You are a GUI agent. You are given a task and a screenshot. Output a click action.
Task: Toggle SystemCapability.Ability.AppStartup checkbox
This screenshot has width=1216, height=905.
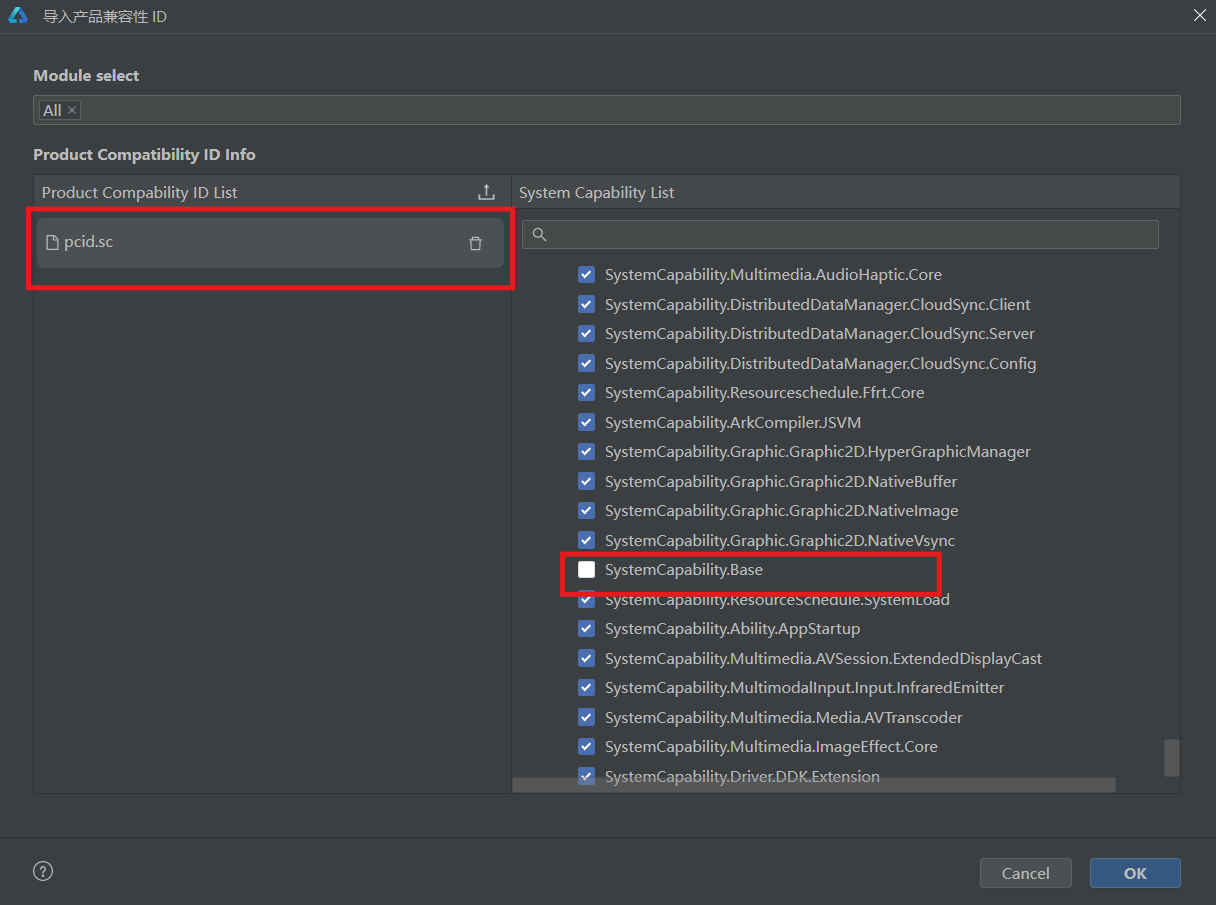(x=586, y=629)
